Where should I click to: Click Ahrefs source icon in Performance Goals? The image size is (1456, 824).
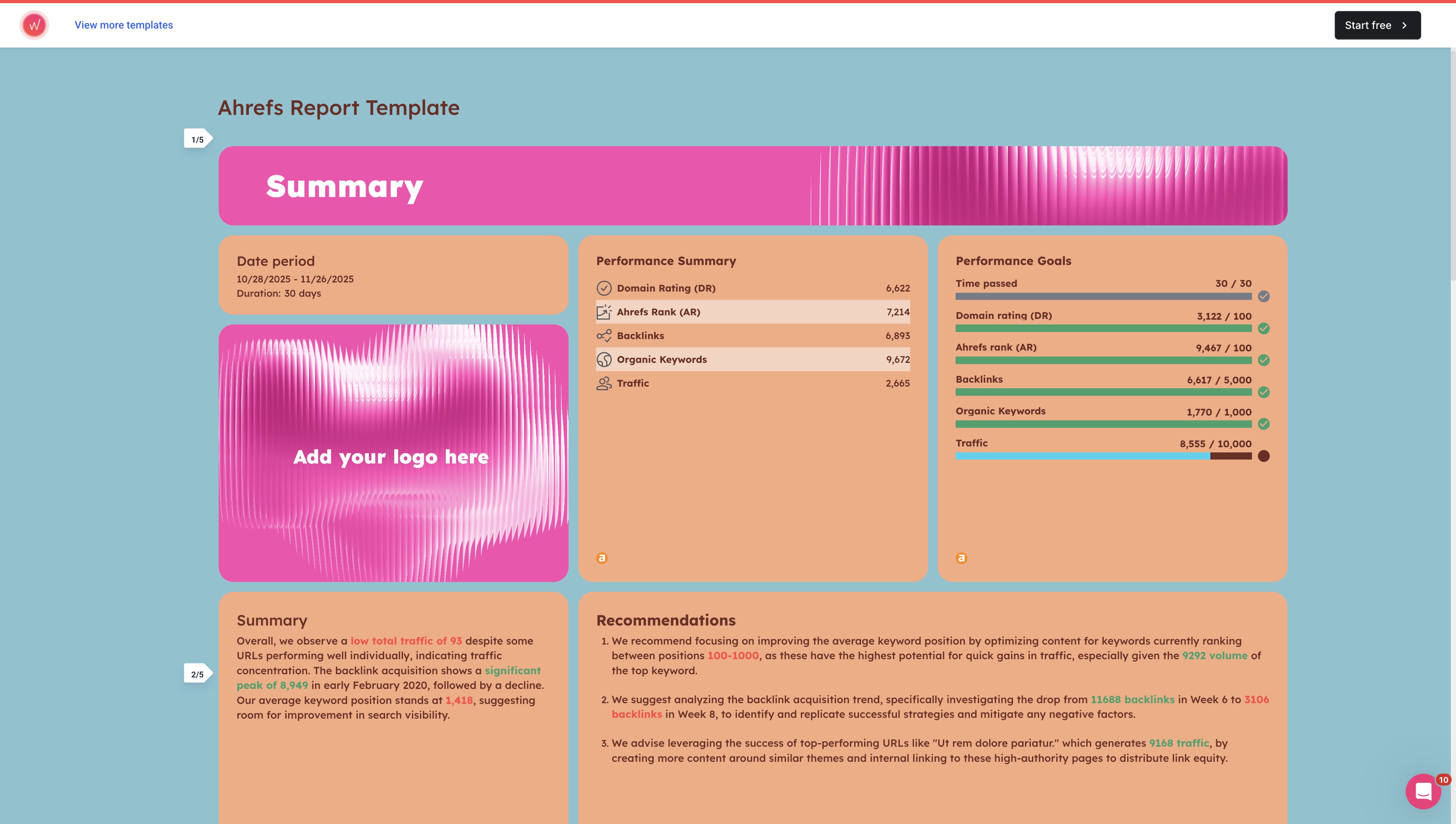(961, 558)
